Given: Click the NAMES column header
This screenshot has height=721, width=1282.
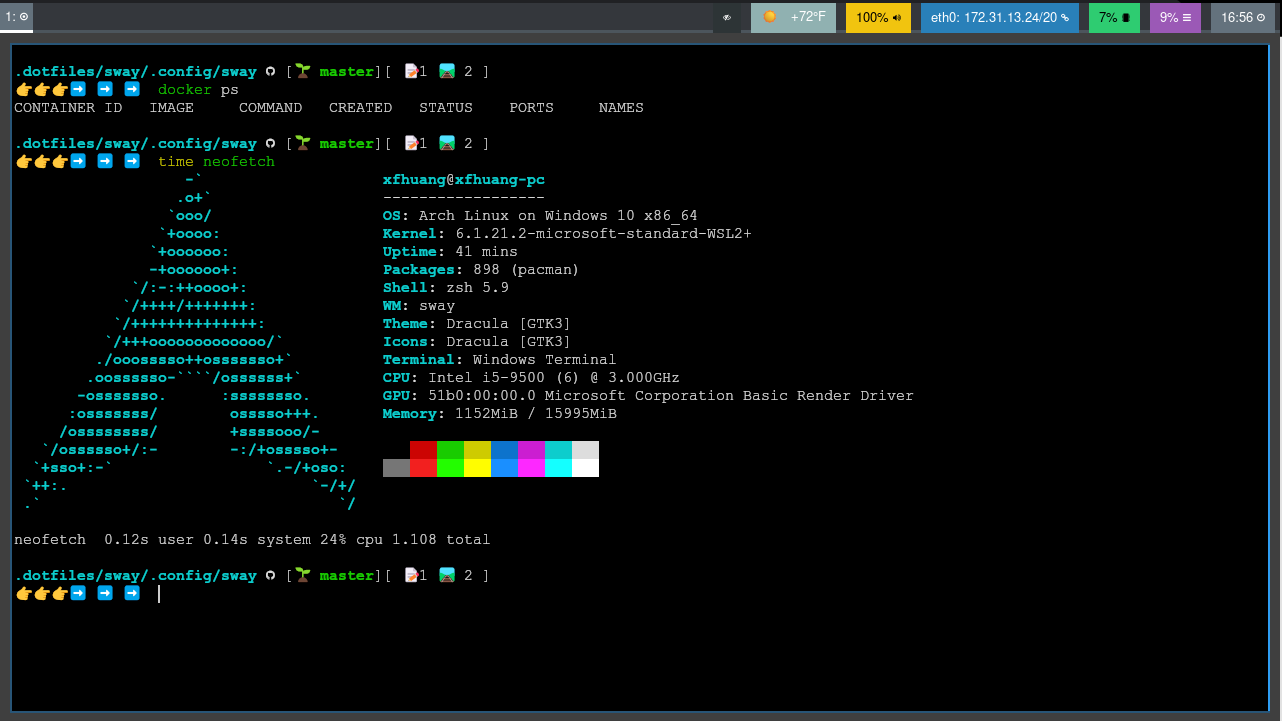Looking at the screenshot, I should pyautogui.click(x=621, y=108).
